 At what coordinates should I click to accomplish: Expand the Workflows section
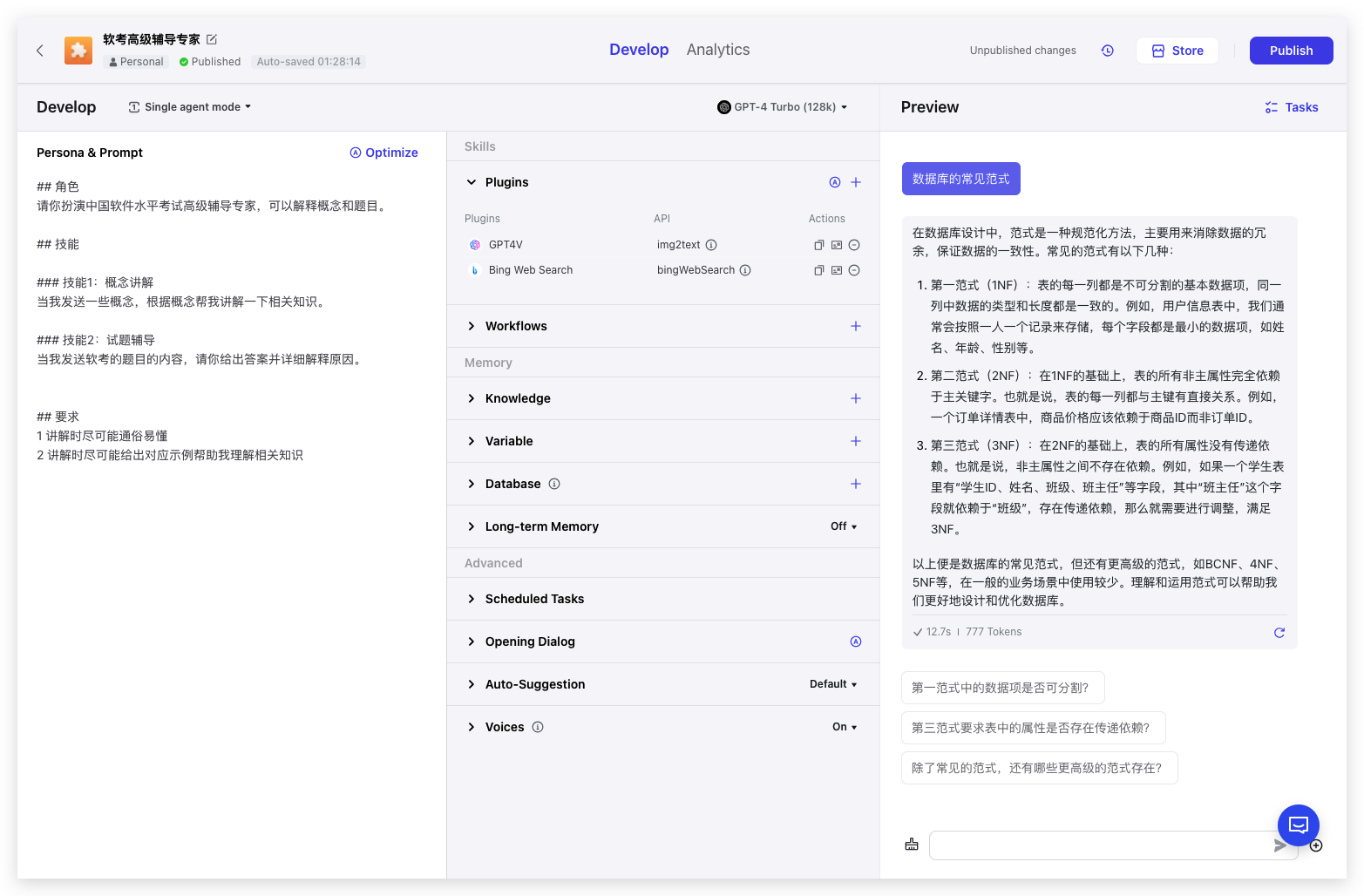(472, 326)
